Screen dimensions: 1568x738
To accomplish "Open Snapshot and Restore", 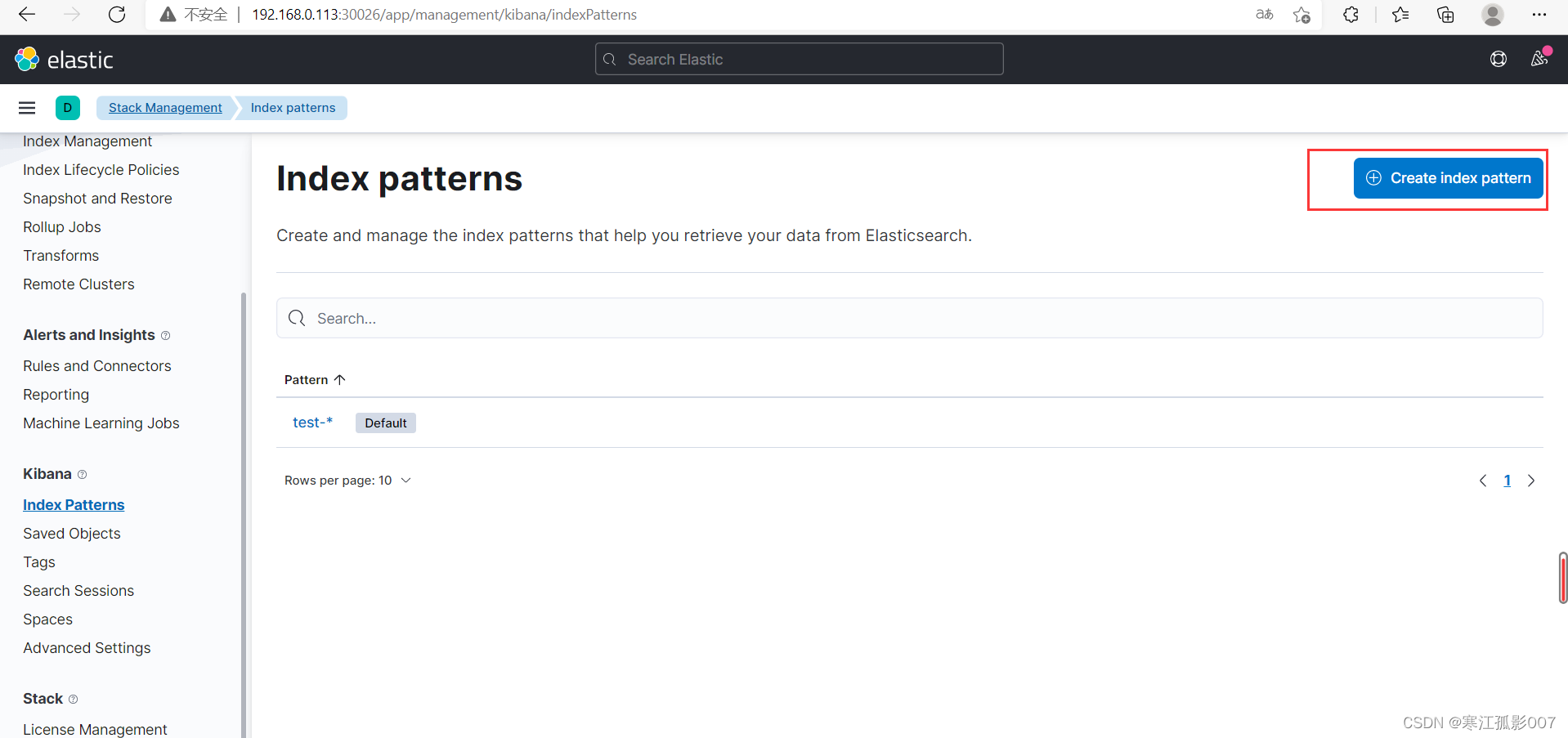I will tap(97, 199).
